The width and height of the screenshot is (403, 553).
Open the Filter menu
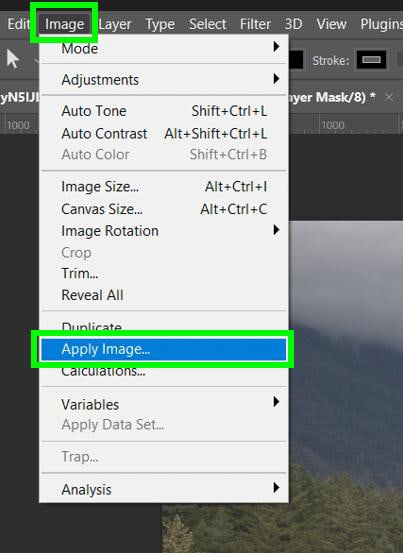coord(255,24)
